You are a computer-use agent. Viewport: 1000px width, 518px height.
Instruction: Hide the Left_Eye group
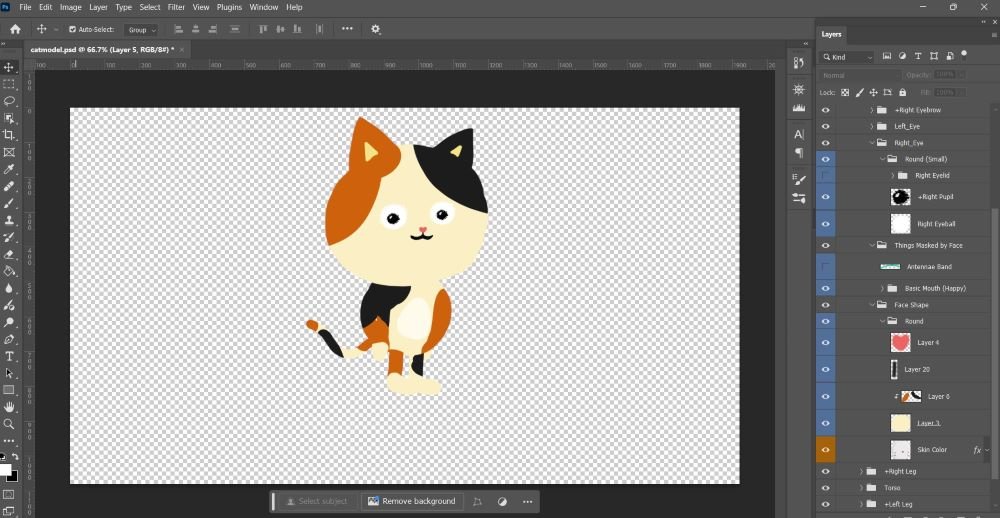pos(825,127)
